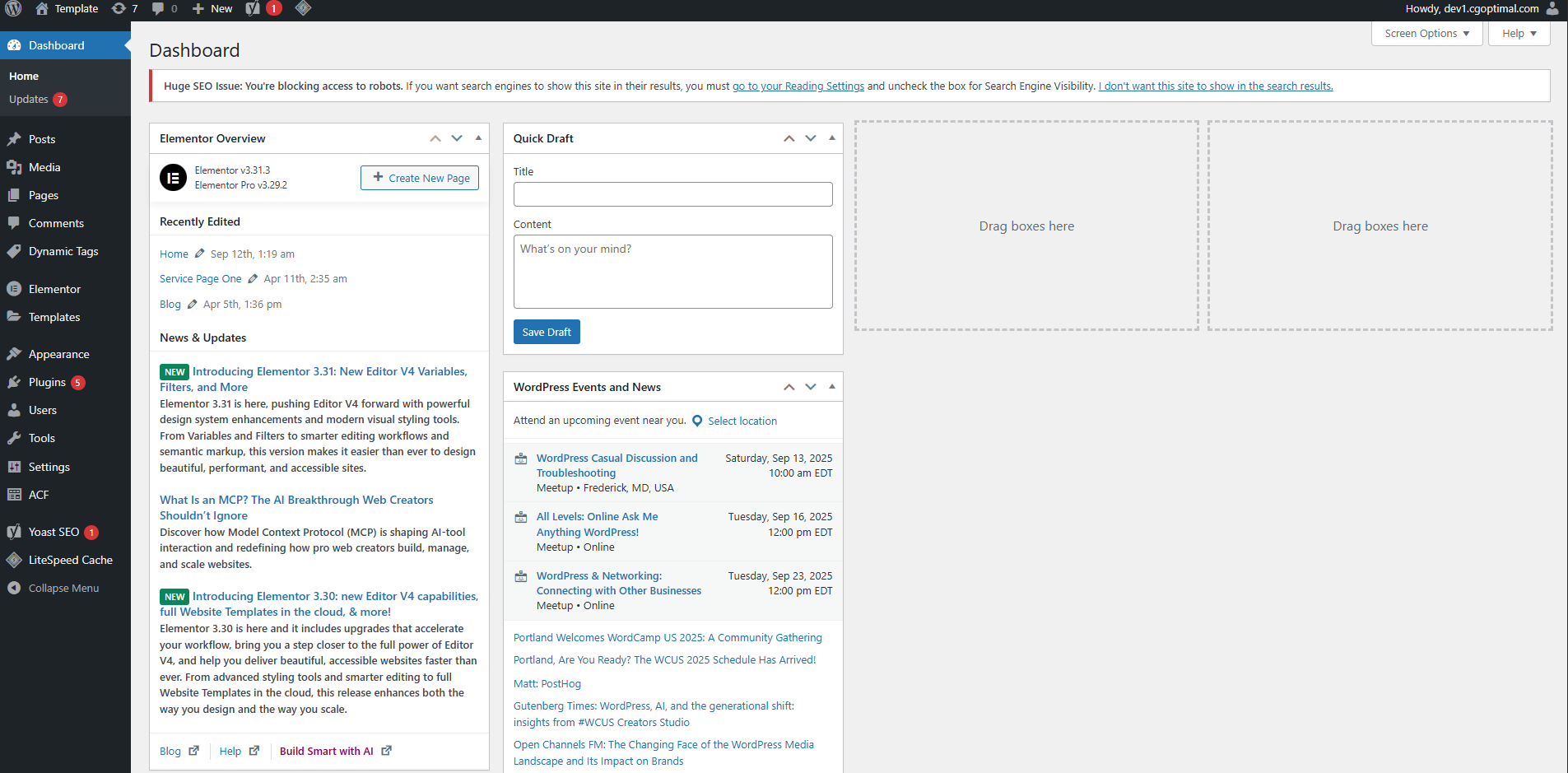The height and width of the screenshot is (773, 1568).
Task: Click user avatar icon next to Howdy
Action: click(1552, 8)
